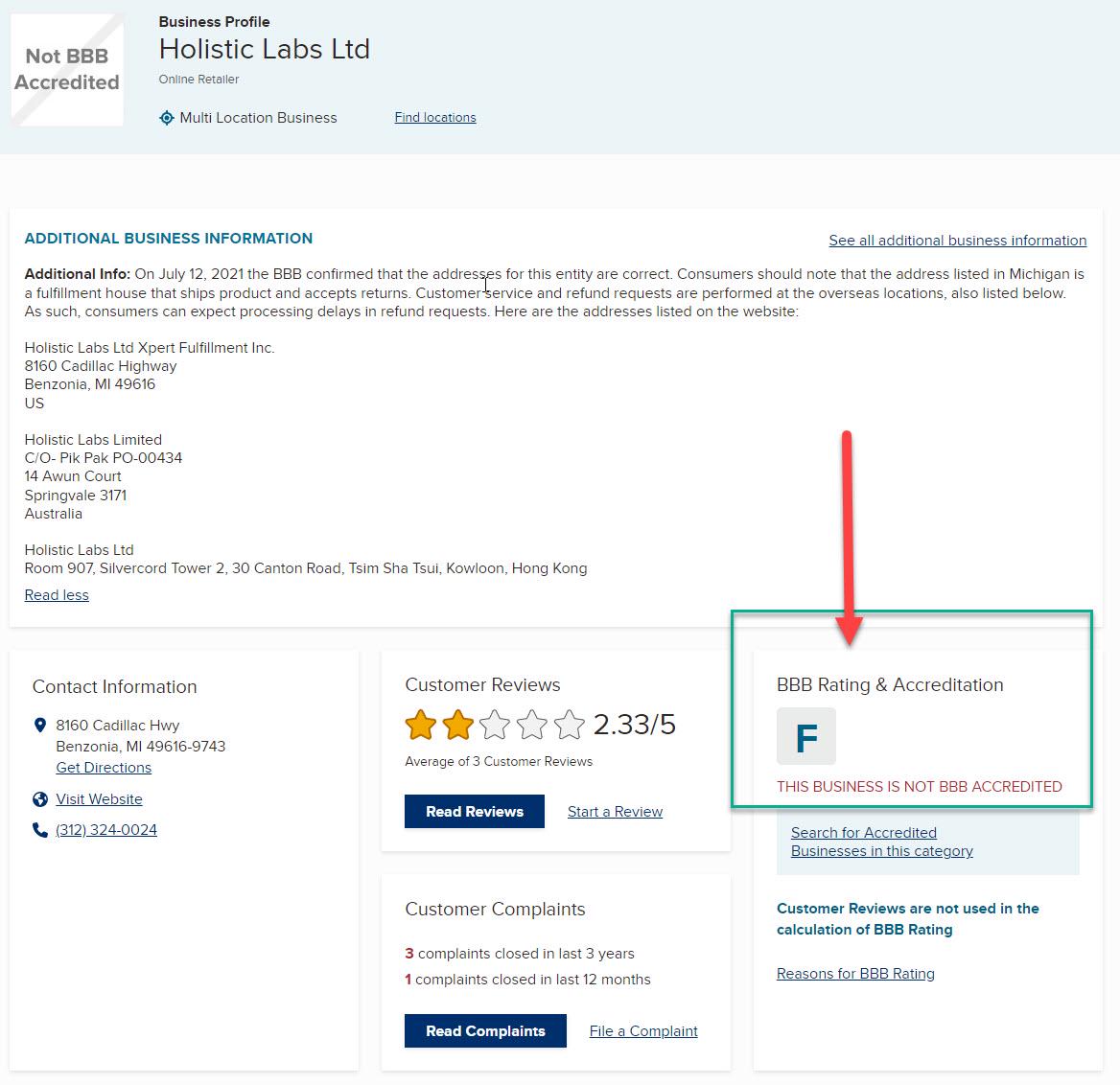Follow the Visit Website link

tap(100, 799)
